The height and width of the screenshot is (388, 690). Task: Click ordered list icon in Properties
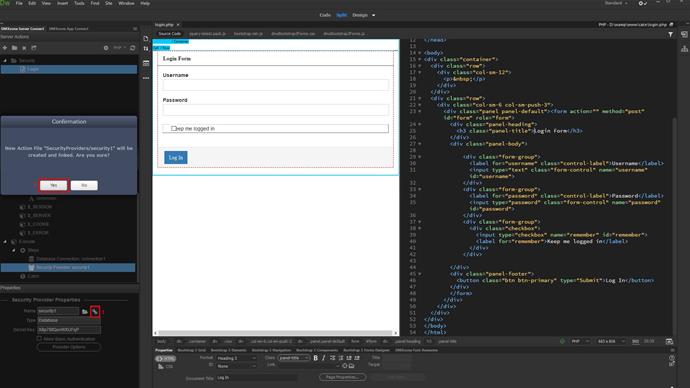[x=341, y=358]
